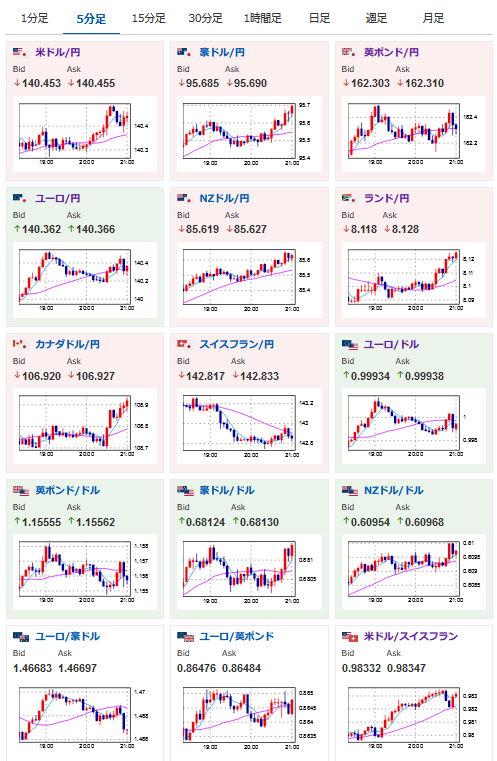Switch to the 1分足 tab

coord(34,18)
